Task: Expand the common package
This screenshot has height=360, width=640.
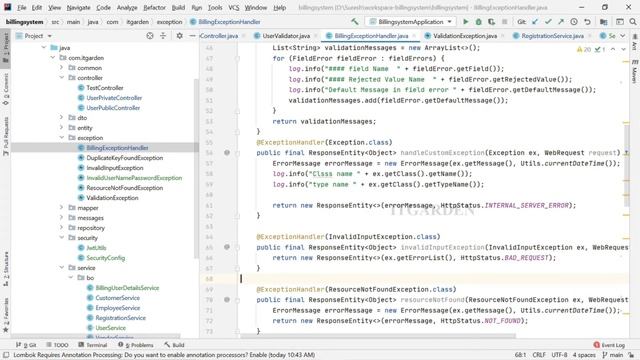Action: click(62, 68)
